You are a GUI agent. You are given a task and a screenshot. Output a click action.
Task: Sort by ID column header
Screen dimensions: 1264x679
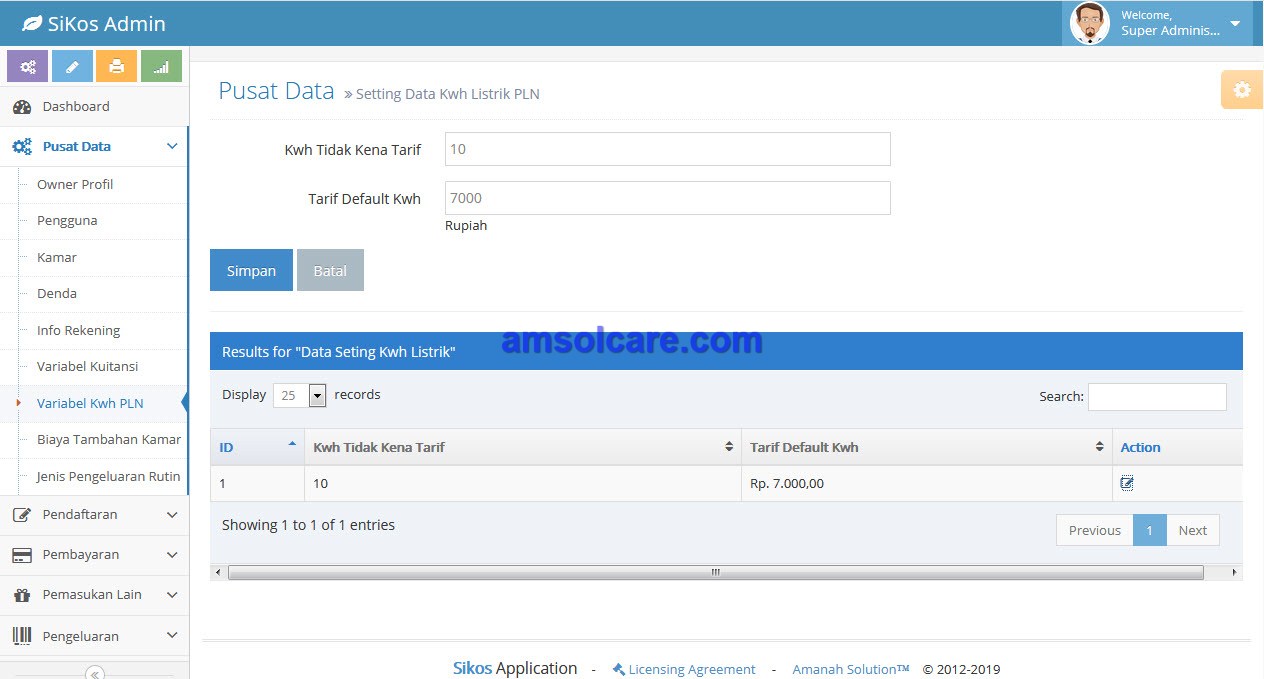click(257, 447)
